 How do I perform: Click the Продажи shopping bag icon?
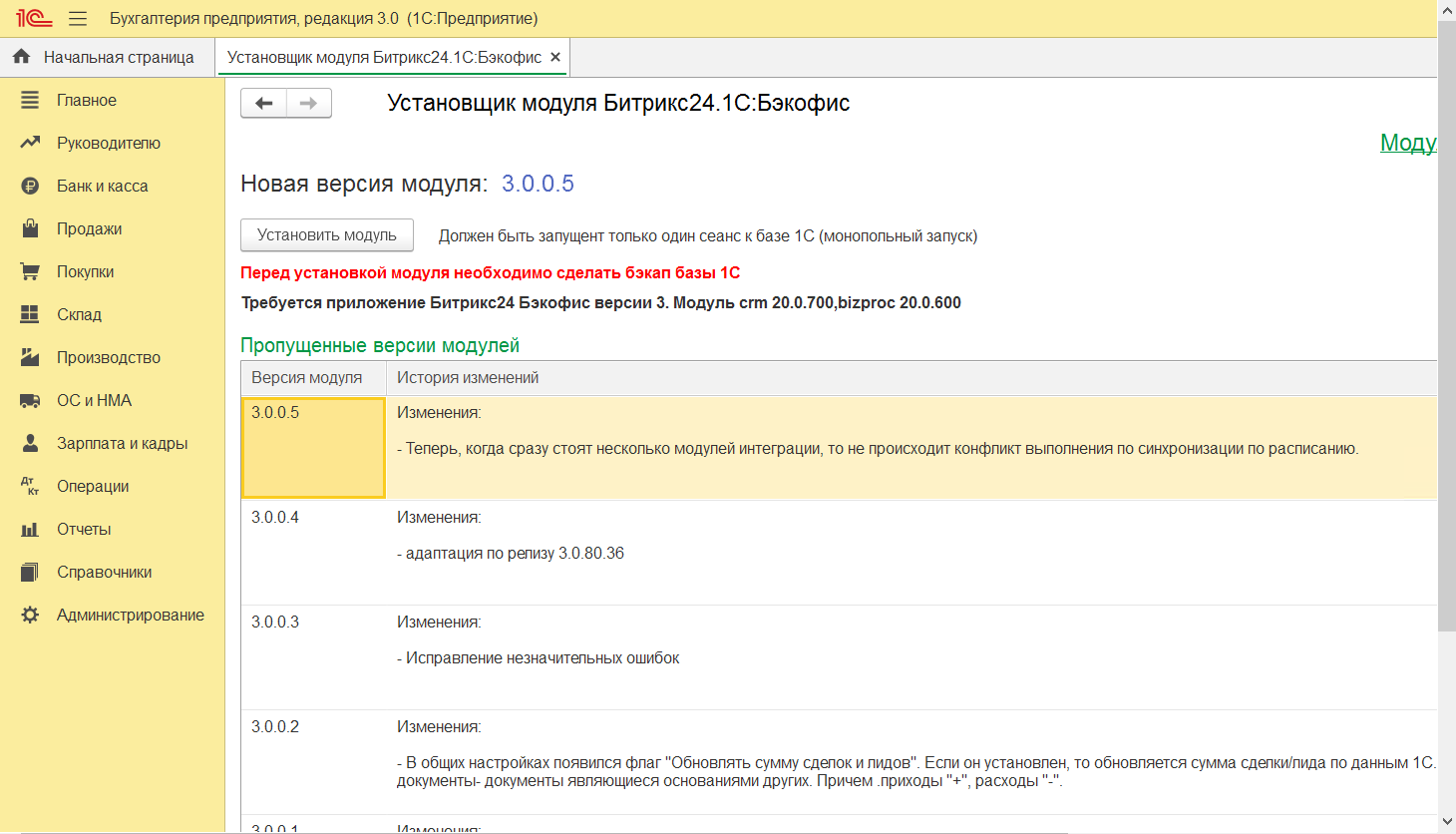[30, 228]
